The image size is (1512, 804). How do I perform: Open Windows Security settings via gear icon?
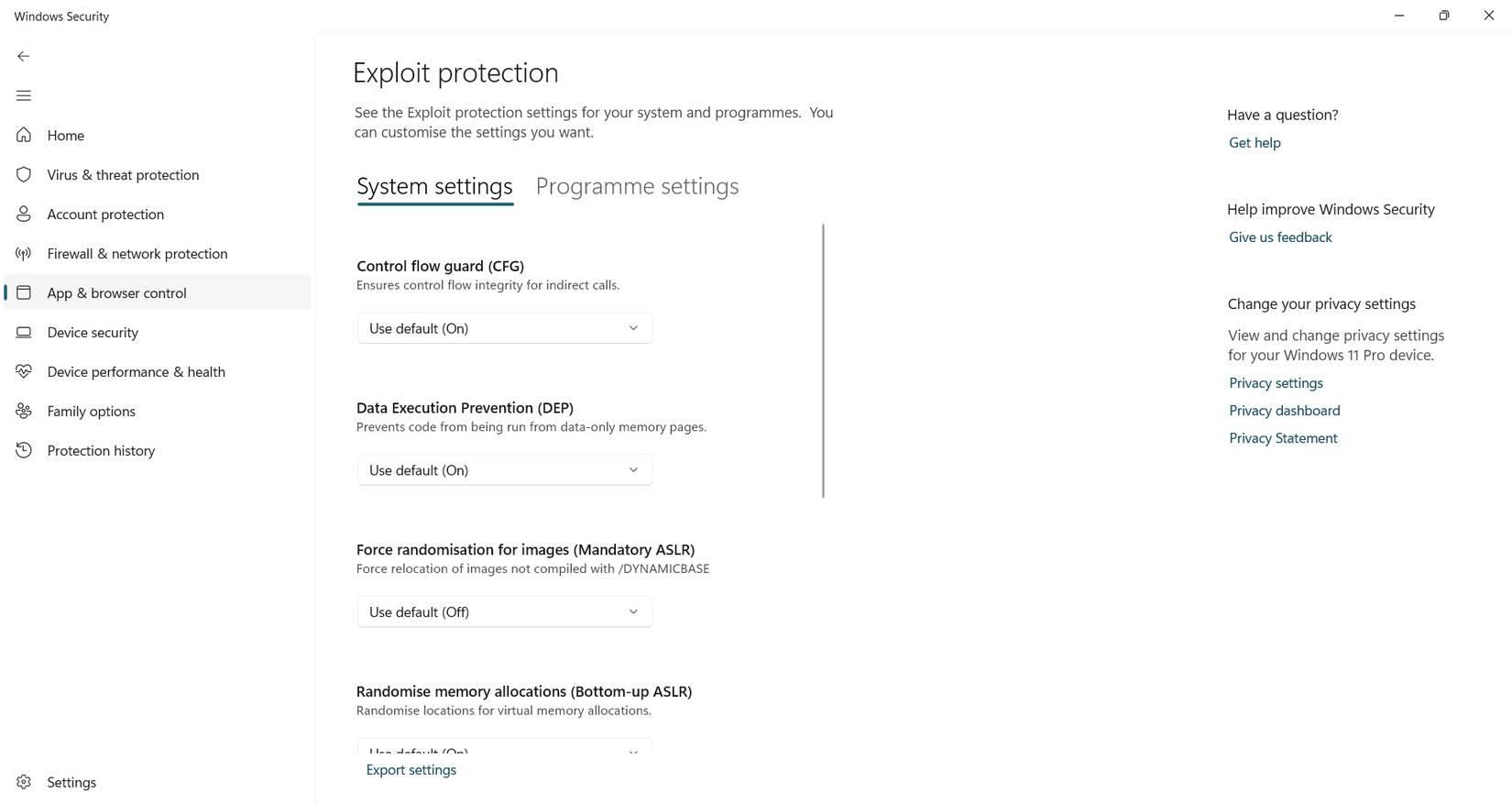tap(23, 782)
